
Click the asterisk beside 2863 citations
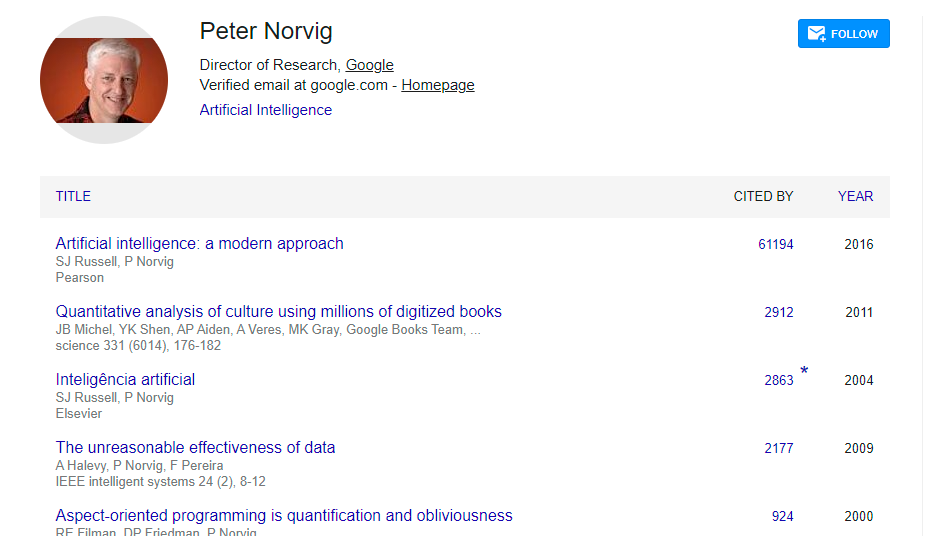804,373
